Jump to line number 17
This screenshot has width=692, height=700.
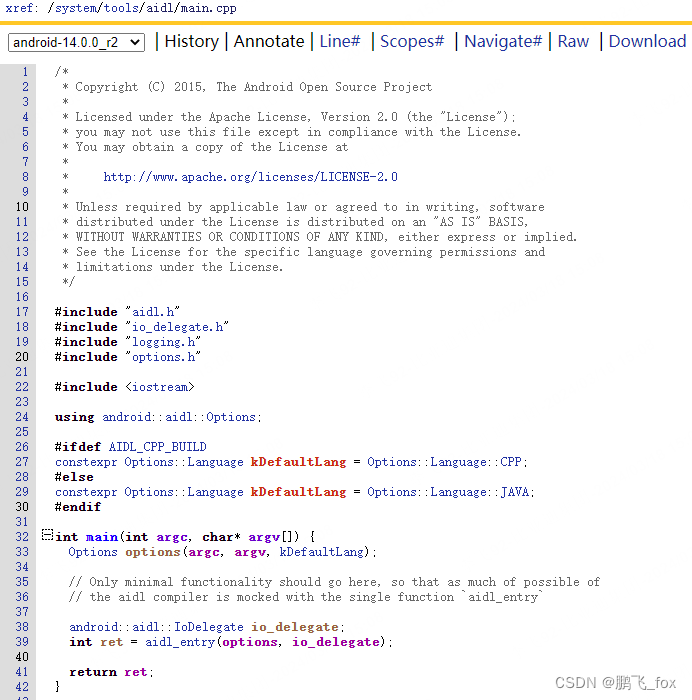click(x=22, y=312)
